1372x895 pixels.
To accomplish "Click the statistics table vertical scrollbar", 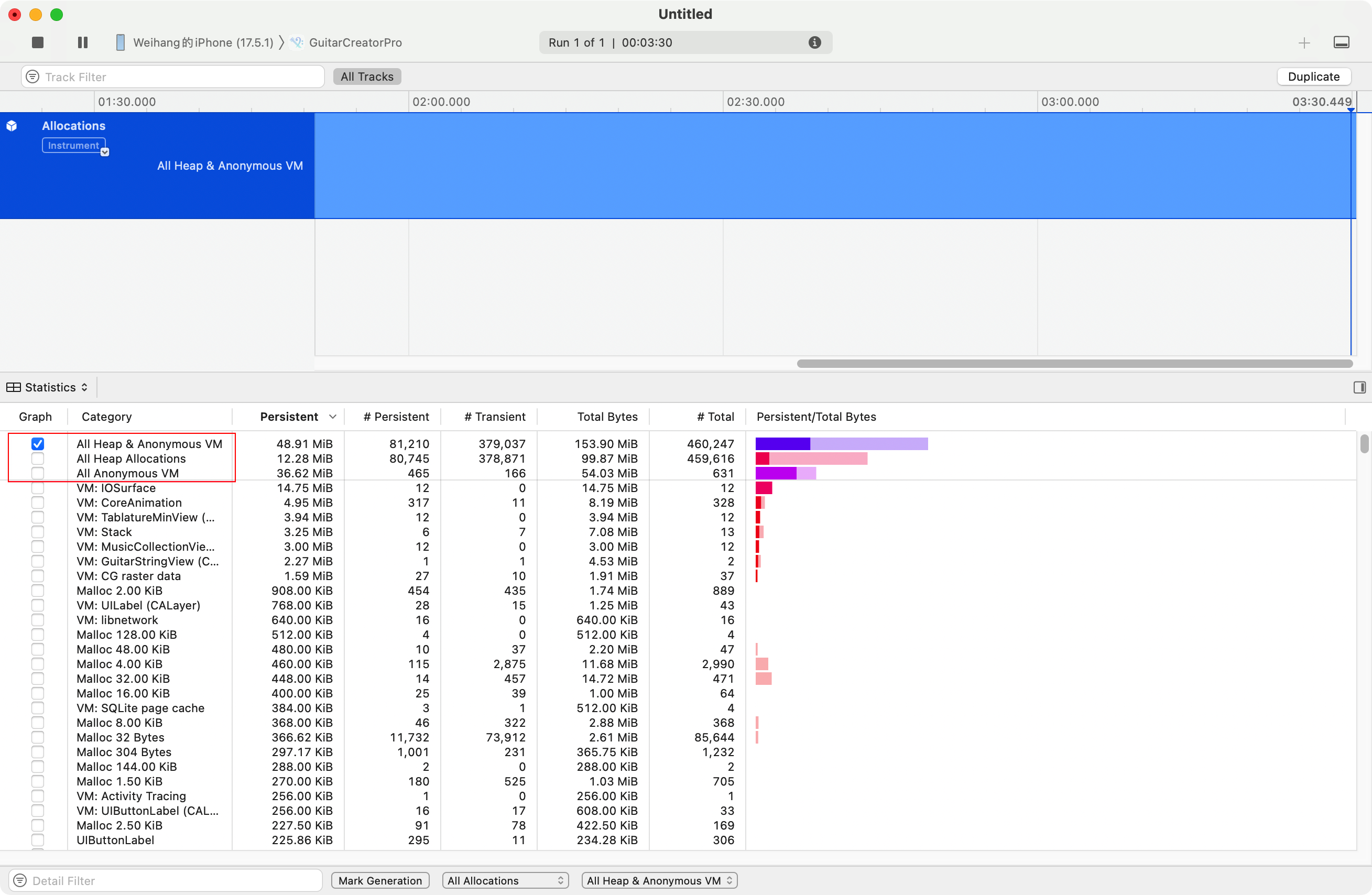I will tap(1364, 444).
